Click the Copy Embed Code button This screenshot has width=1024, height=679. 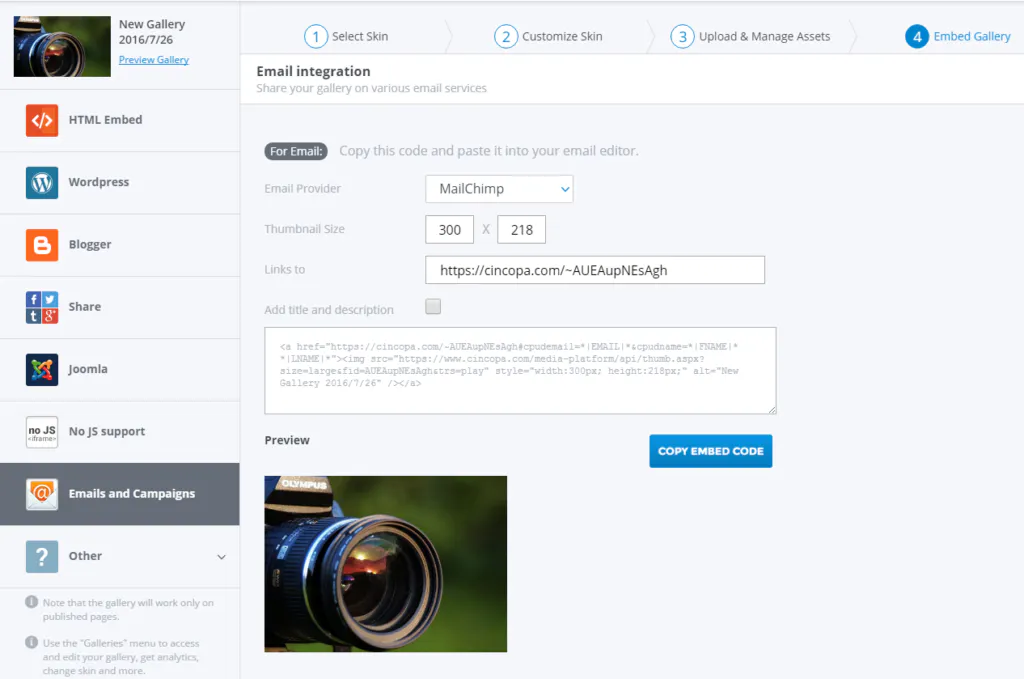tap(711, 451)
